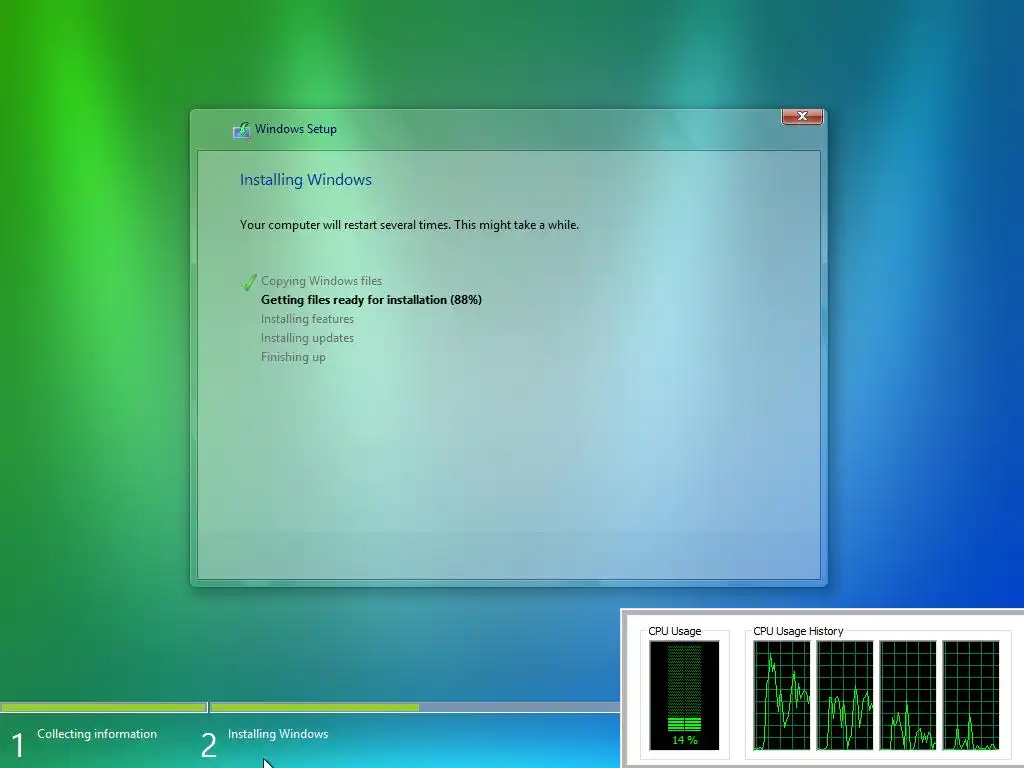Screen dimensions: 1024x768
Task: Click the step 1 progress bar
Action: [x=103, y=707]
